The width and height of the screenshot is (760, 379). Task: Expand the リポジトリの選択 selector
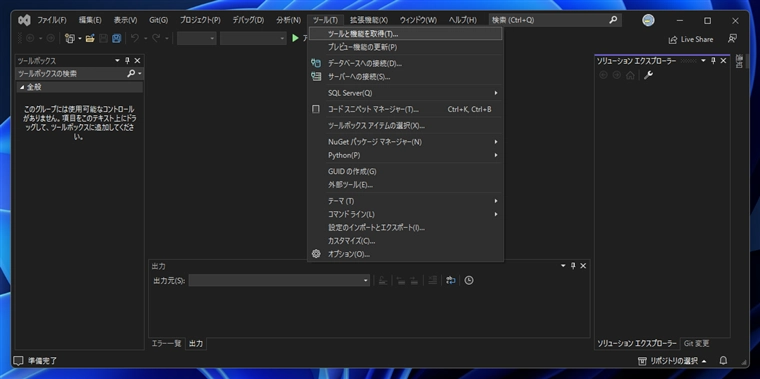[x=671, y=361]
